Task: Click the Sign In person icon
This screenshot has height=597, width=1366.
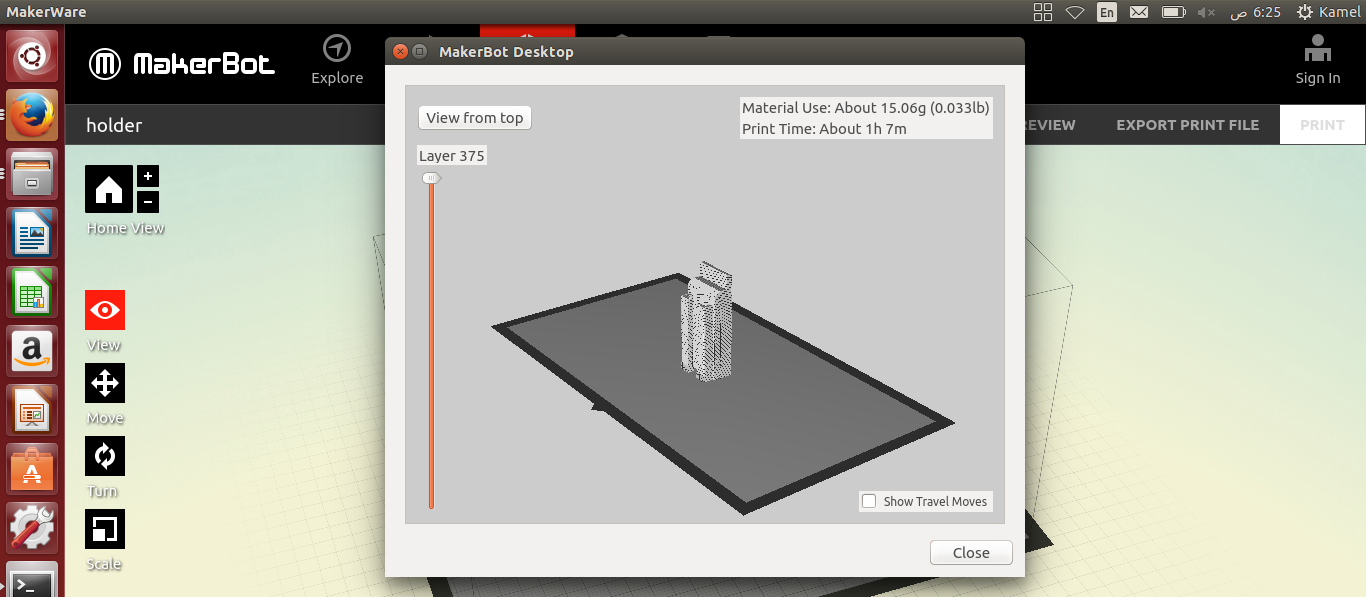Action: 1318,49
